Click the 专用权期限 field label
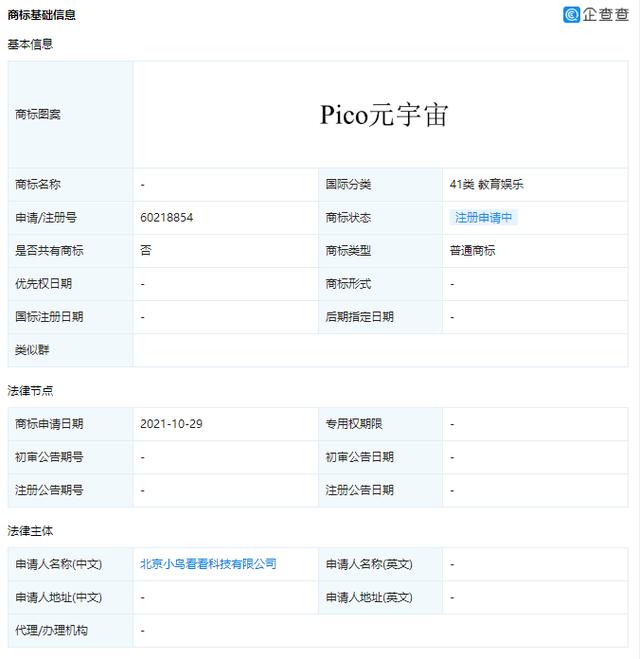This screenshot has width=640, height=659. tap(354, 424)
